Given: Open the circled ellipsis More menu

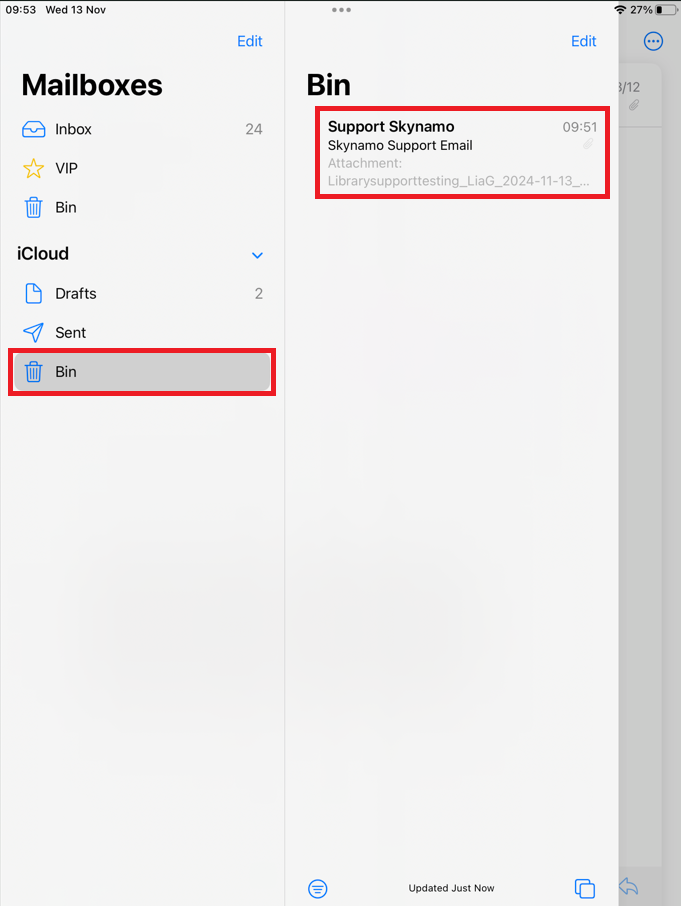Looking at the screenshot, I should 653,41.
